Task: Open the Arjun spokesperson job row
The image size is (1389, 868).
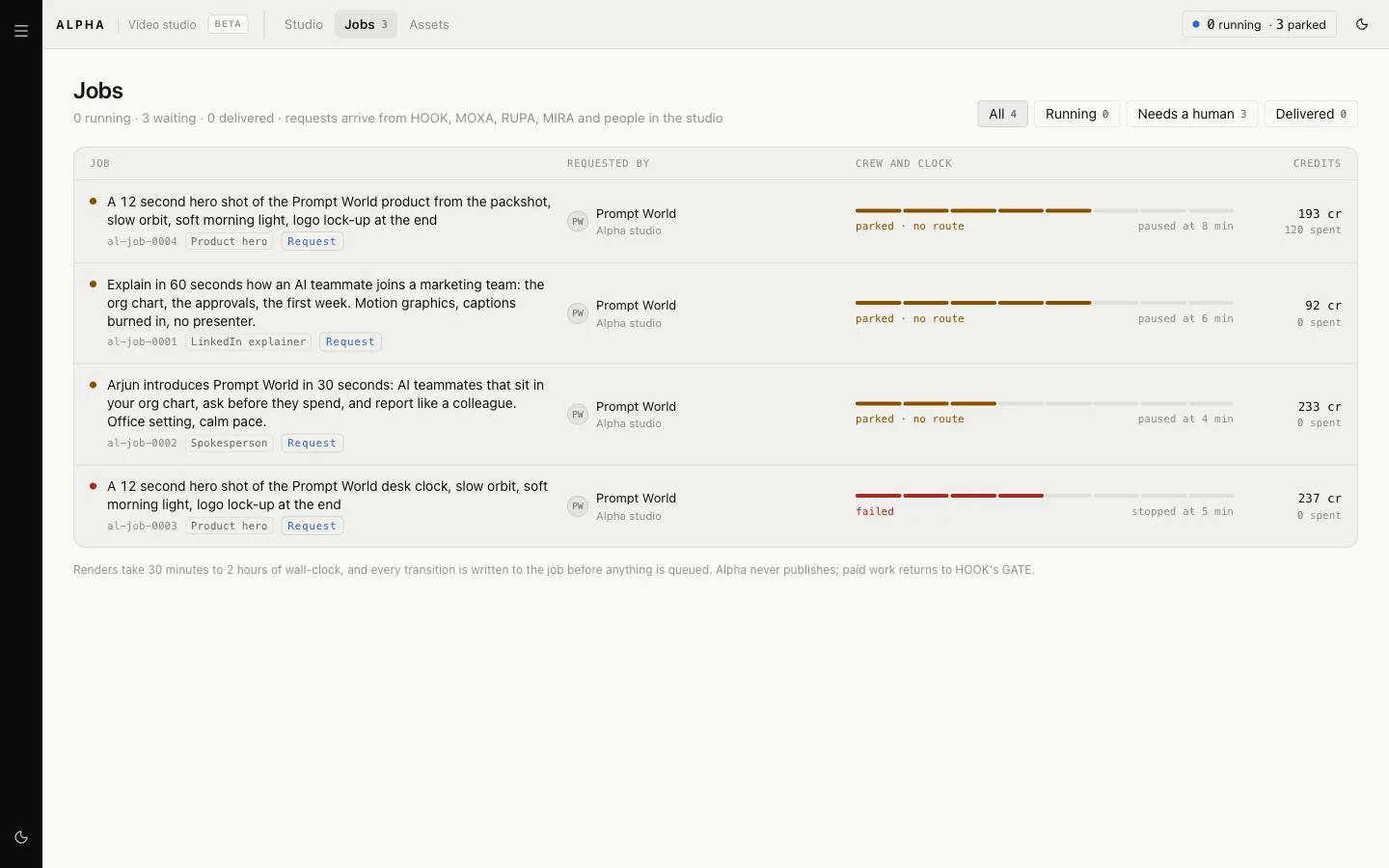Action: 716,415
